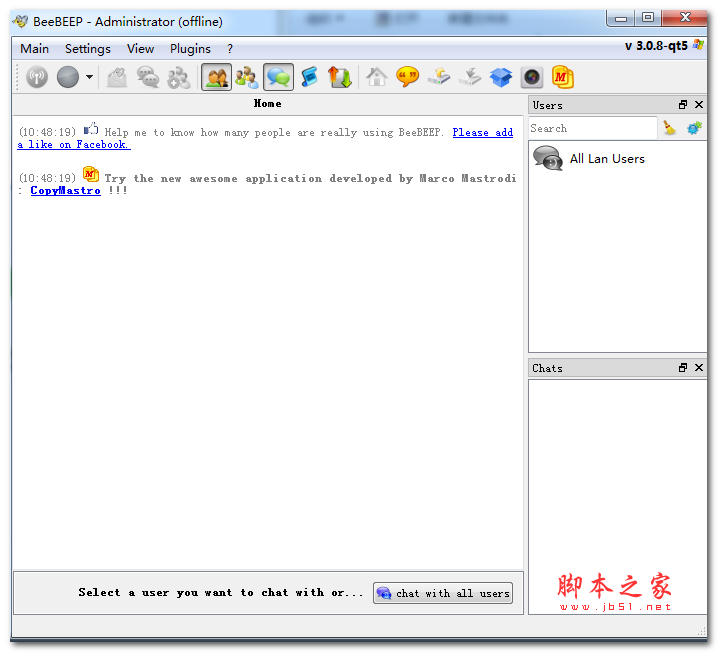Click the network share upload icon
The width and height of the screenshot is (718, 653).
439,76
